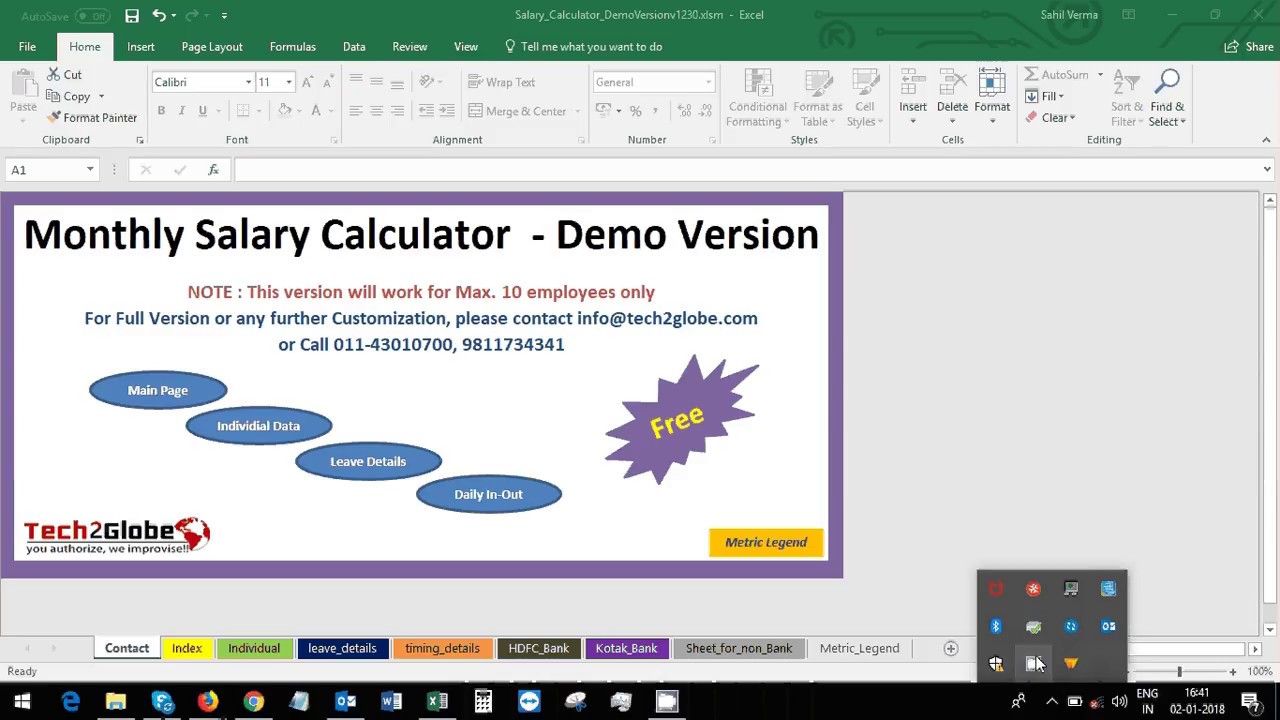Click 'Tell me what you want to do' box
1280x720 pixels.
[x=583, y=47]
